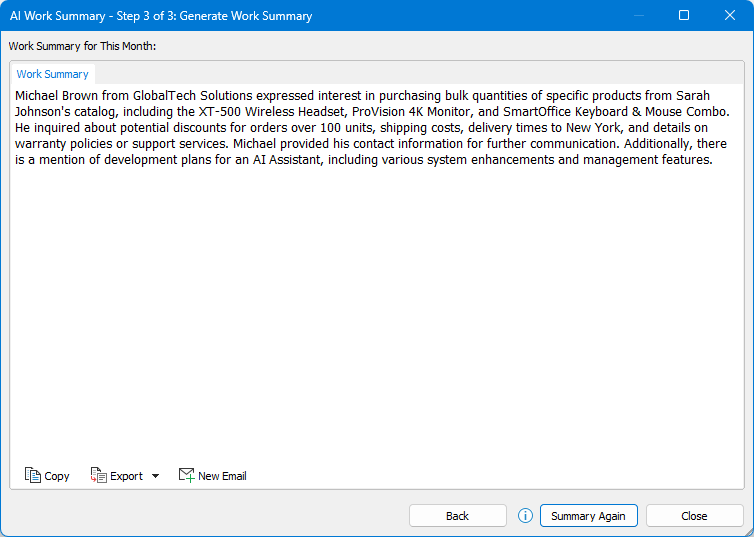This screenshot has width=754, height=537.
Task: Expand the Export dropdown arrow
Action: (155, 476)
